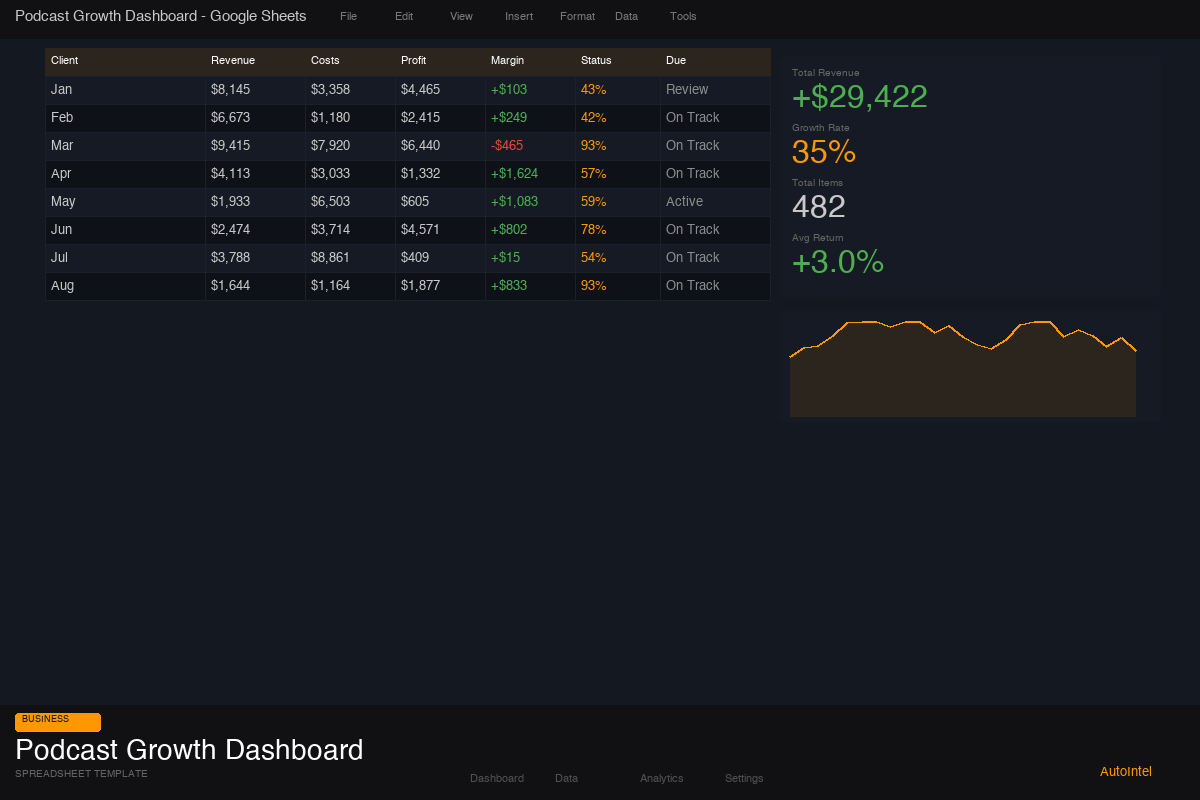Click margin cell +$1,624
1200x800 pixels.
(x=530, y=174)
